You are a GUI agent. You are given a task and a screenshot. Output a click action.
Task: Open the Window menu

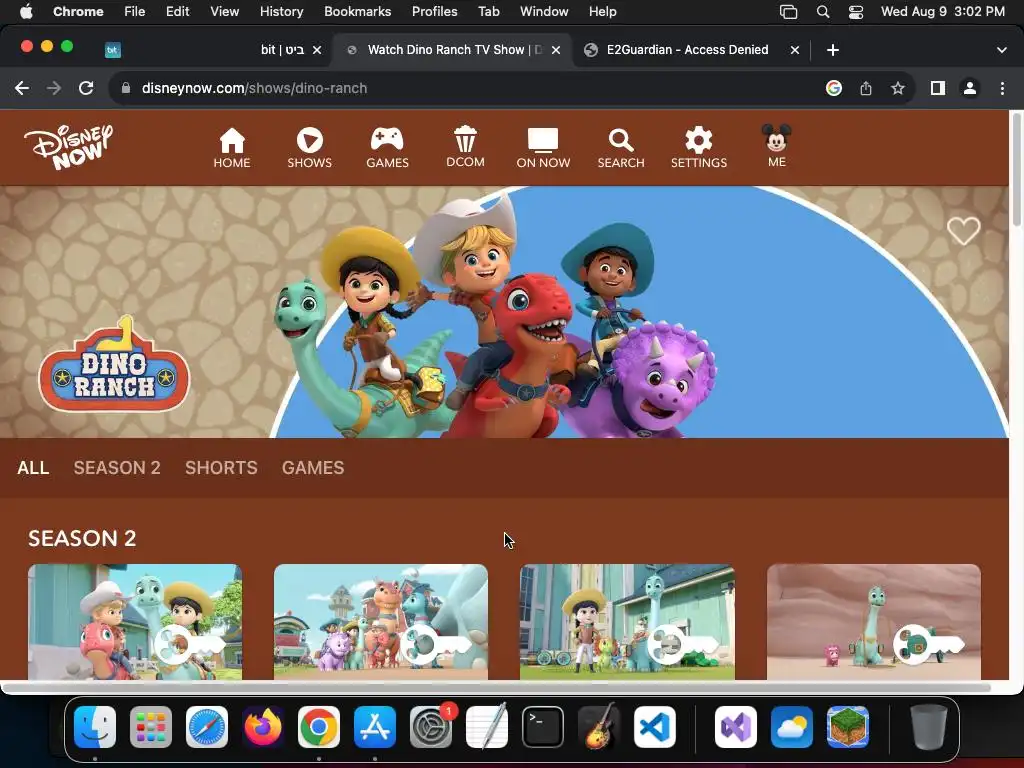pos(544,12)
